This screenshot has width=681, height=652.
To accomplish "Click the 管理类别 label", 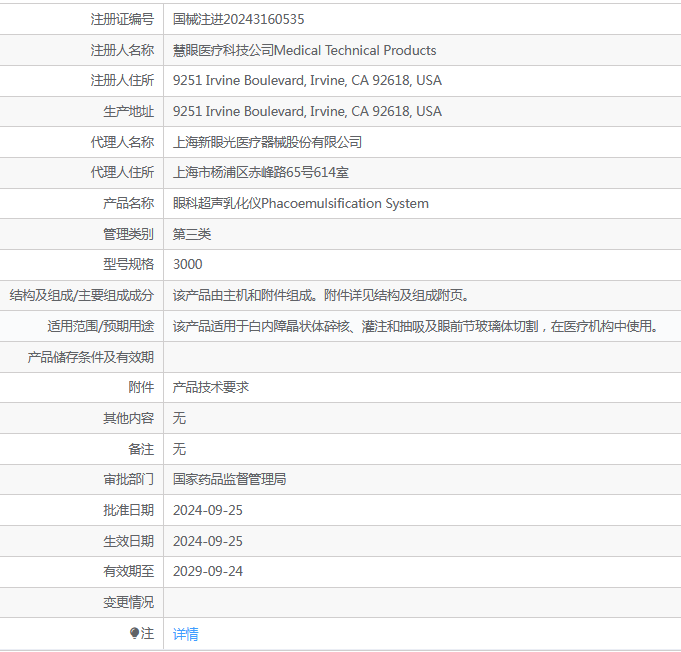I will (x=129, y=234).
